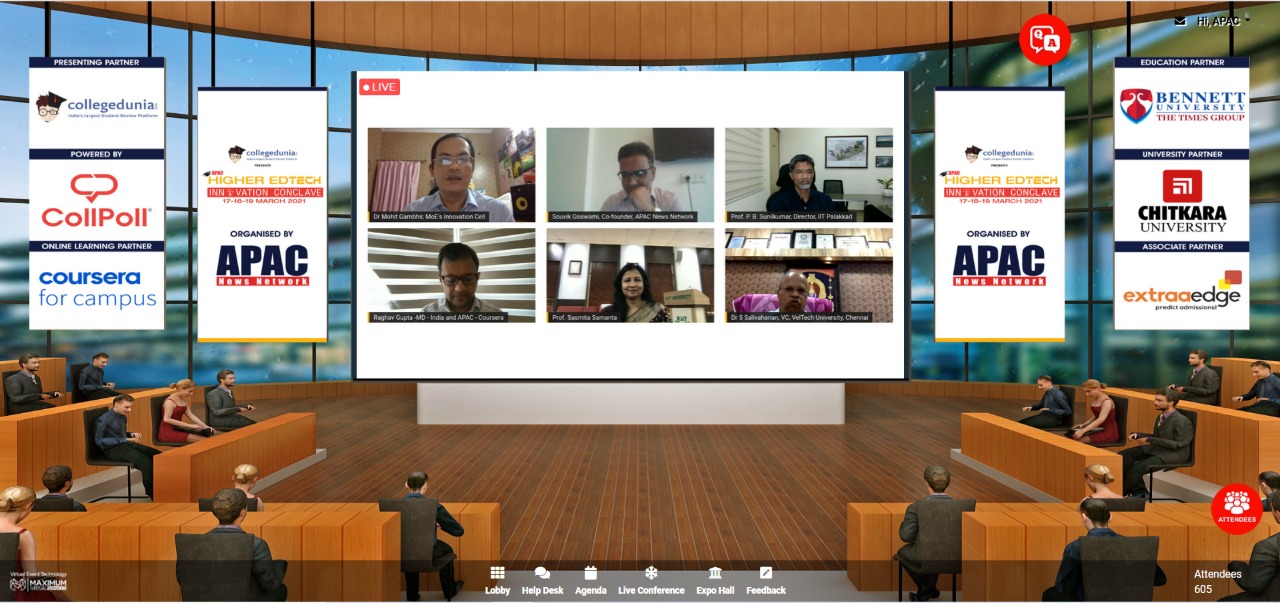
Task: Select Prof. Sasmita Samanta video tile
Action: click(630, 275)
